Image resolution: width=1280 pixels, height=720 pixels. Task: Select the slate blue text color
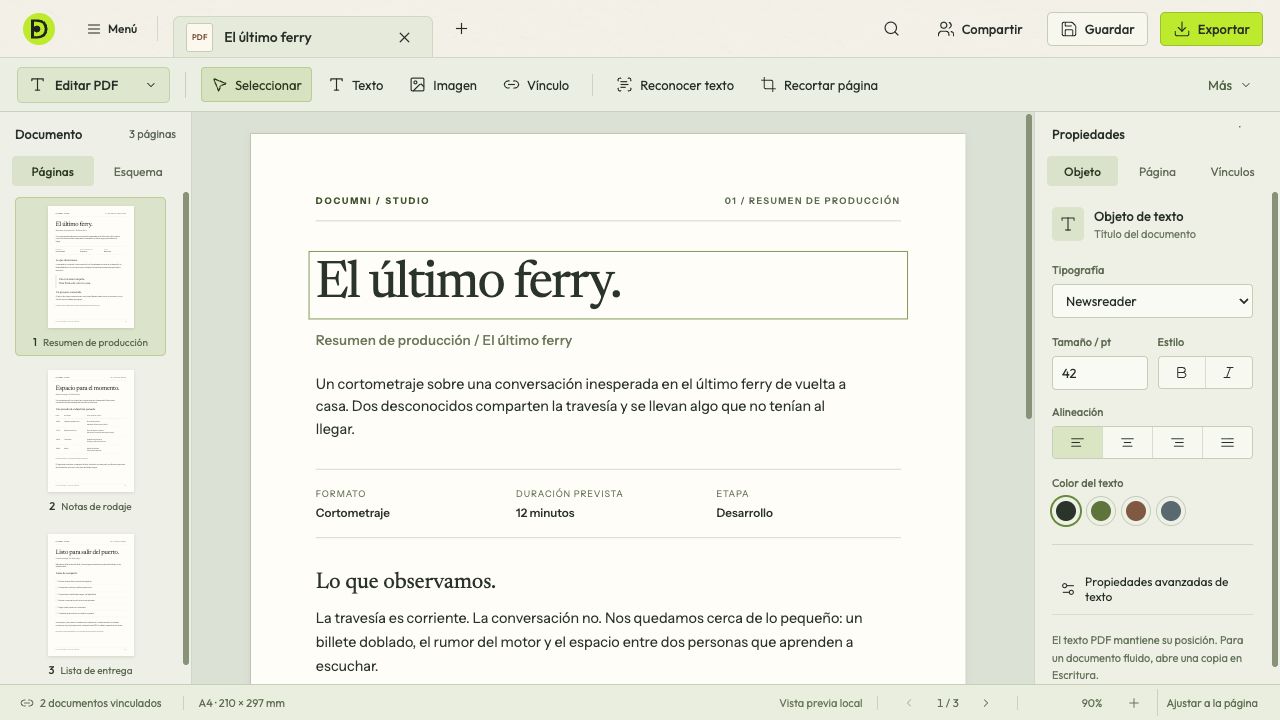1170,511
